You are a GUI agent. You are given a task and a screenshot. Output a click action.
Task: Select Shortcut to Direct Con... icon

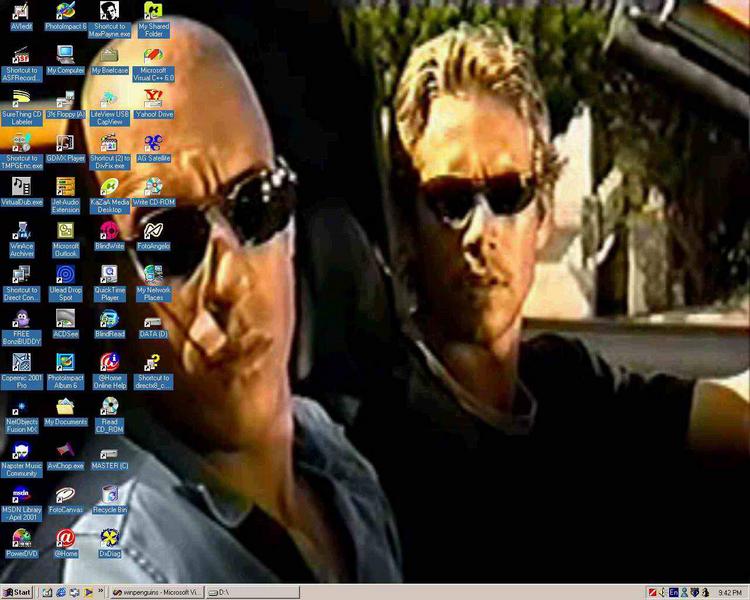point(21,284)
